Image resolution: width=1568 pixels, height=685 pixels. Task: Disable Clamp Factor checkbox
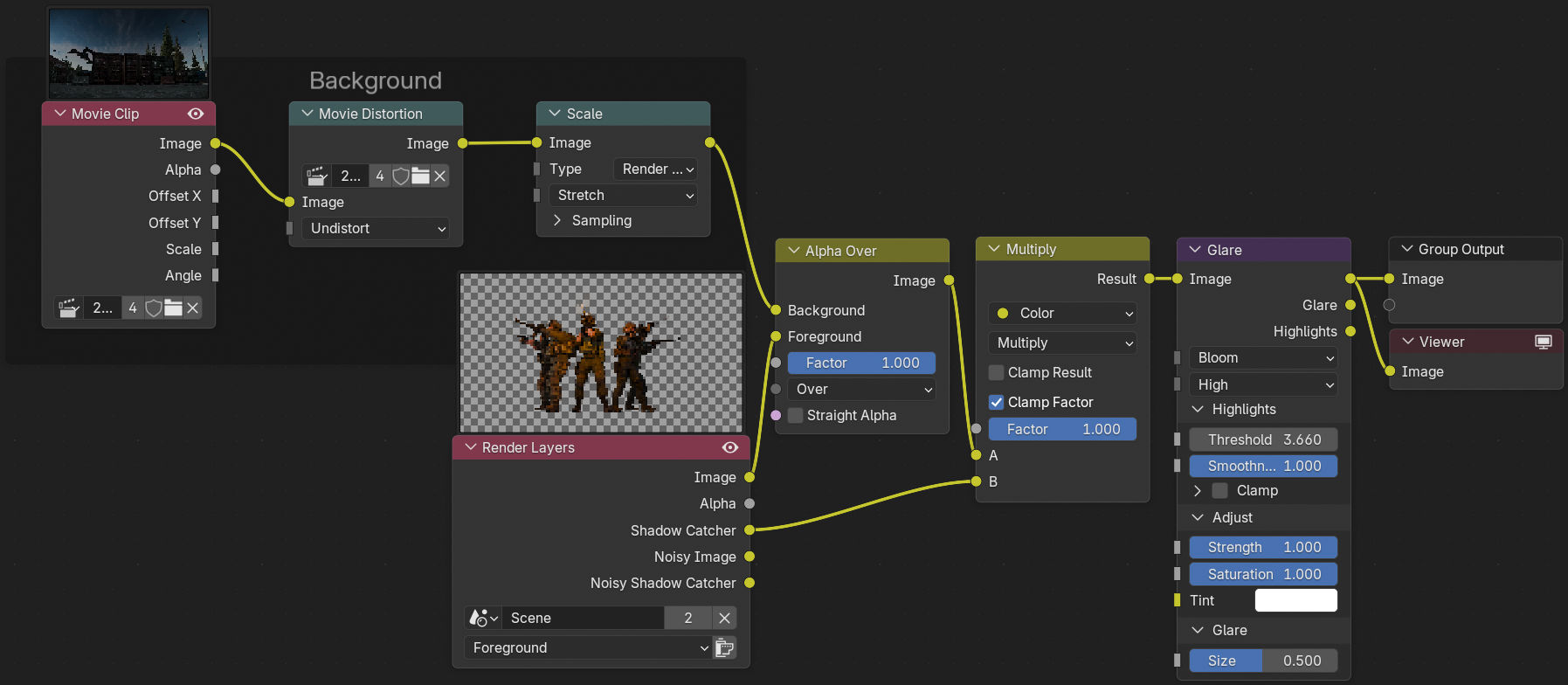(996, 402)
